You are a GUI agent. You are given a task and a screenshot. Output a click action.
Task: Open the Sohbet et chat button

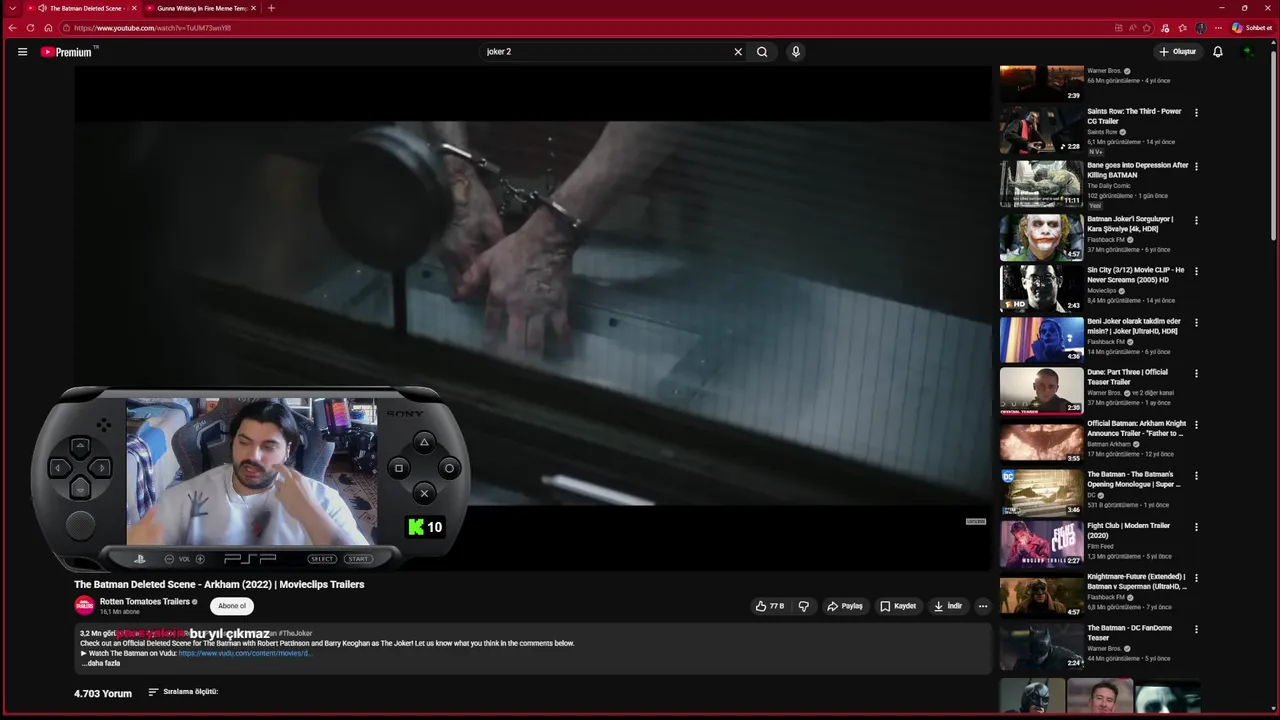coord(1252,28)
